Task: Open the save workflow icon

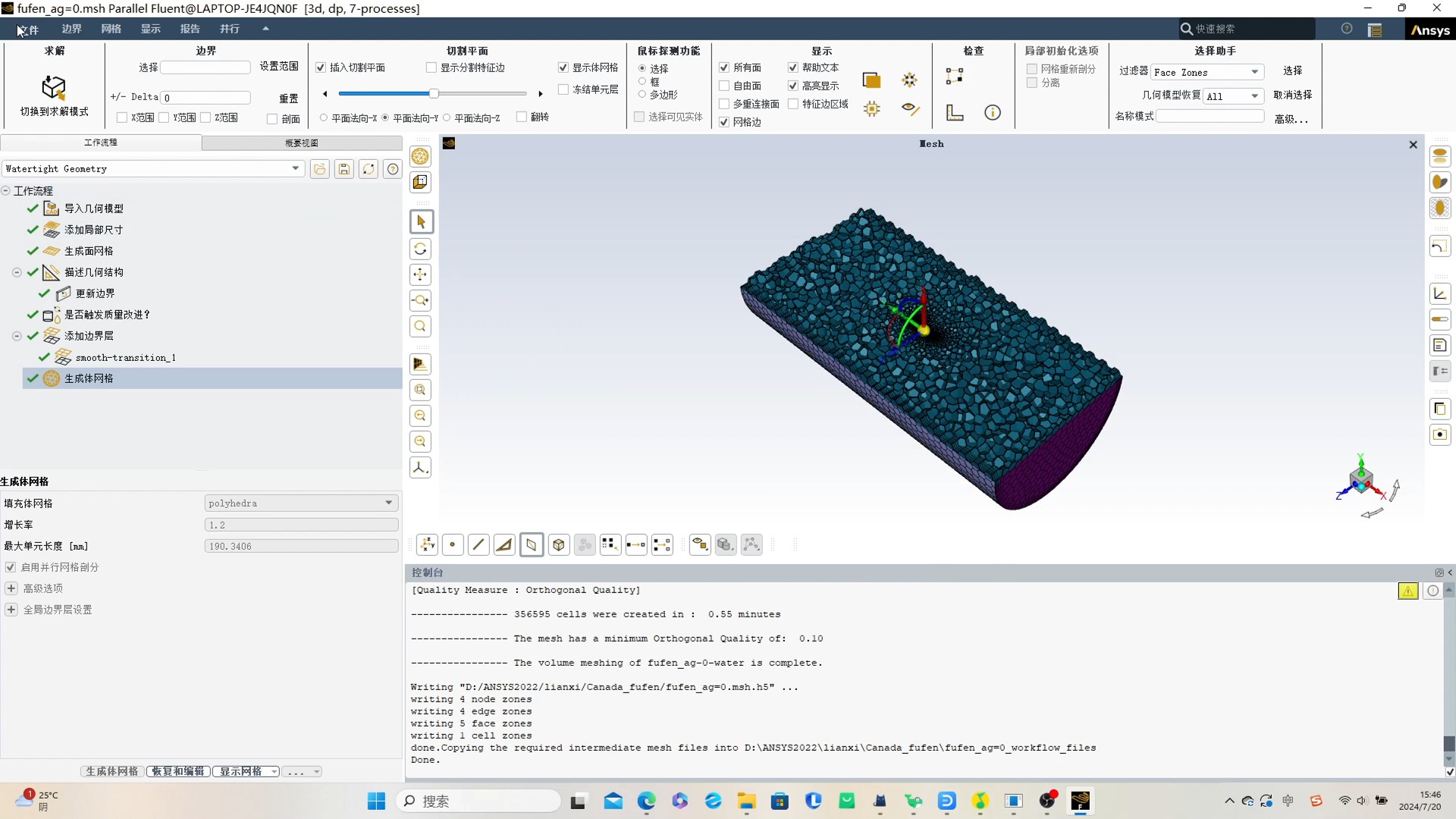Action: (x=344, y=169)
